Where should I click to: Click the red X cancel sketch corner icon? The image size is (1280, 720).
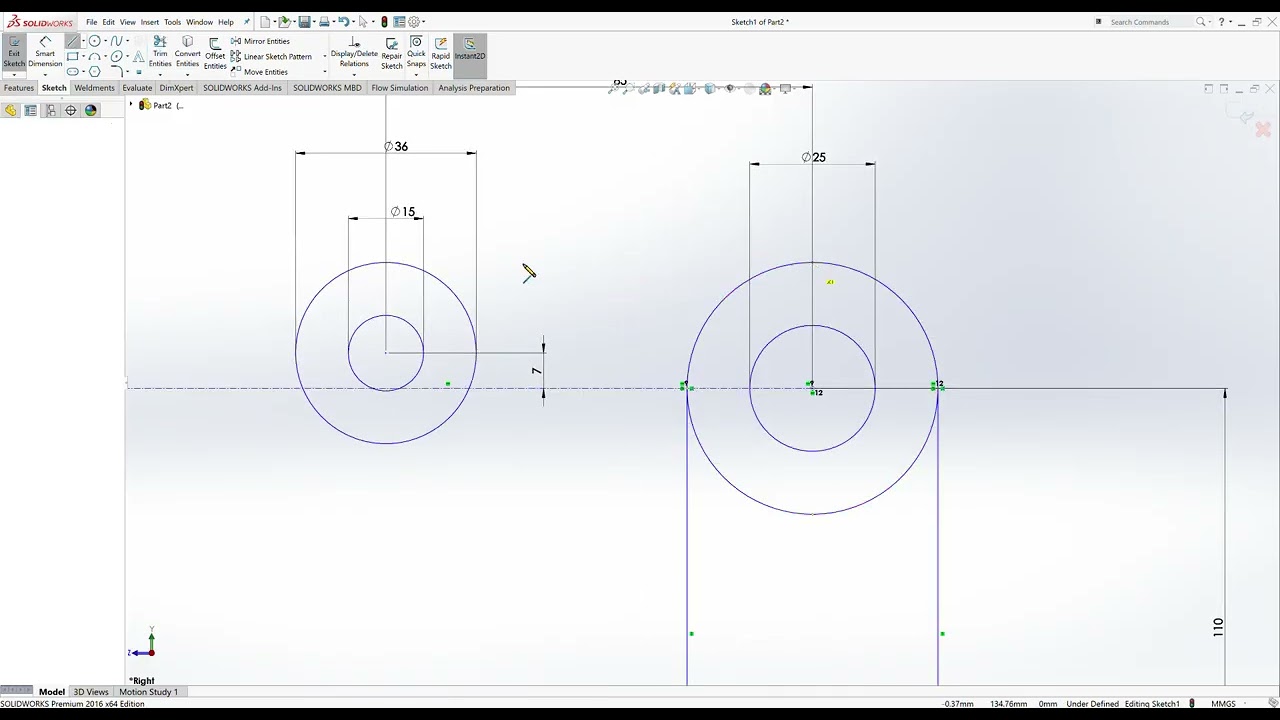point(1263,129)
